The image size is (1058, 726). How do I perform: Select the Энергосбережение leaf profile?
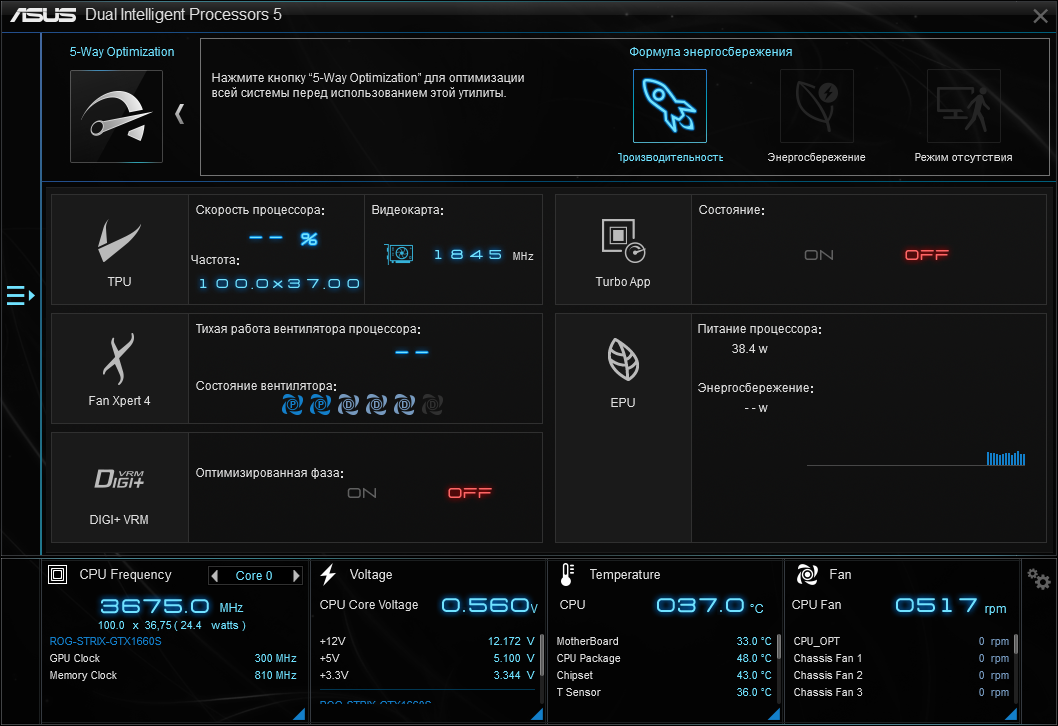816,106
